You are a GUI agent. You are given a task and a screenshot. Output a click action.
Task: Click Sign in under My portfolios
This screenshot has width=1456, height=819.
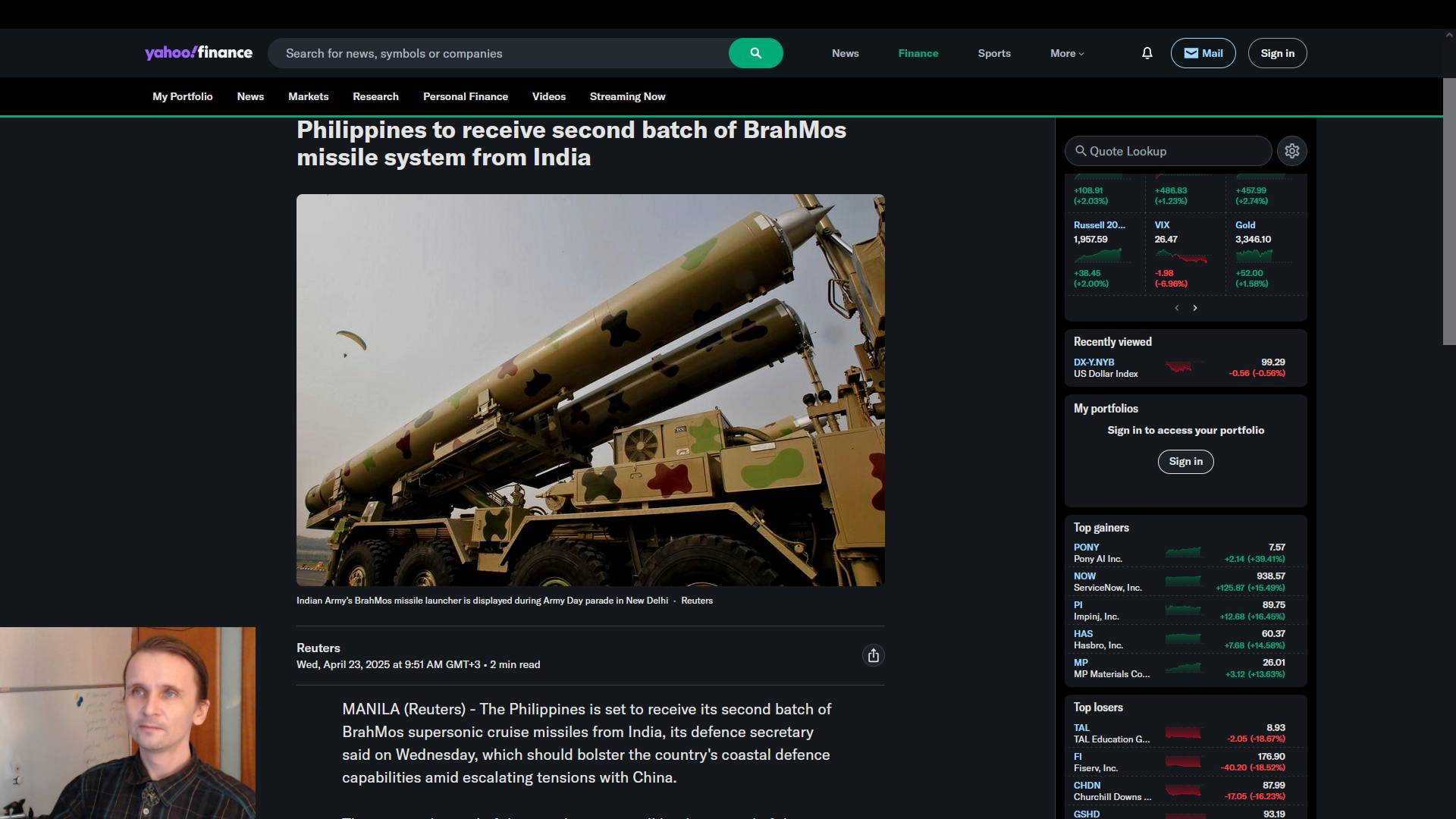[x=1185, y=461]
